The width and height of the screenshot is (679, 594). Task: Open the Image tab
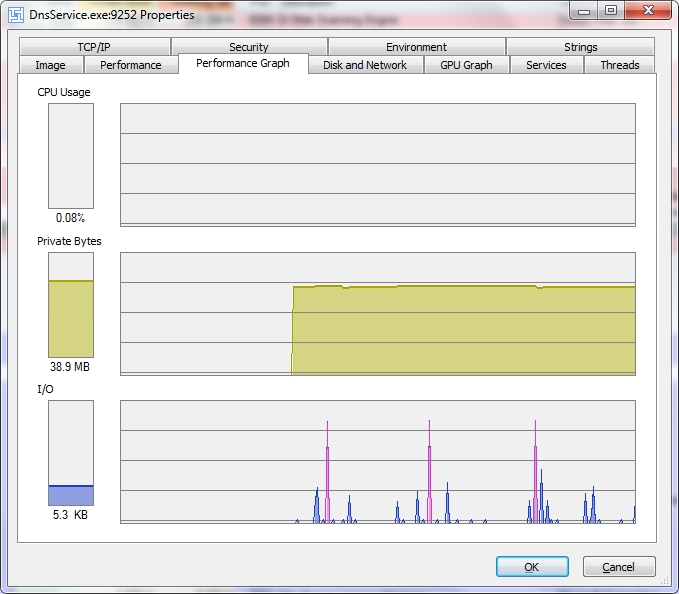(51, 65)
